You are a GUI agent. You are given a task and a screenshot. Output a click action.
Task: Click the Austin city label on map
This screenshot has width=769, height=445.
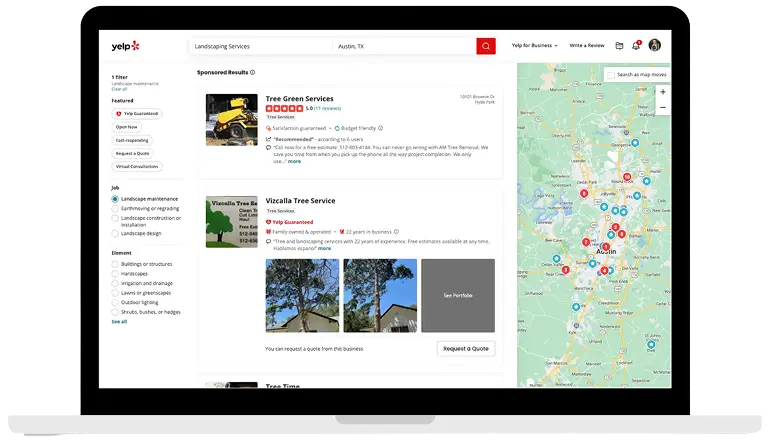(x=606, y=252)
